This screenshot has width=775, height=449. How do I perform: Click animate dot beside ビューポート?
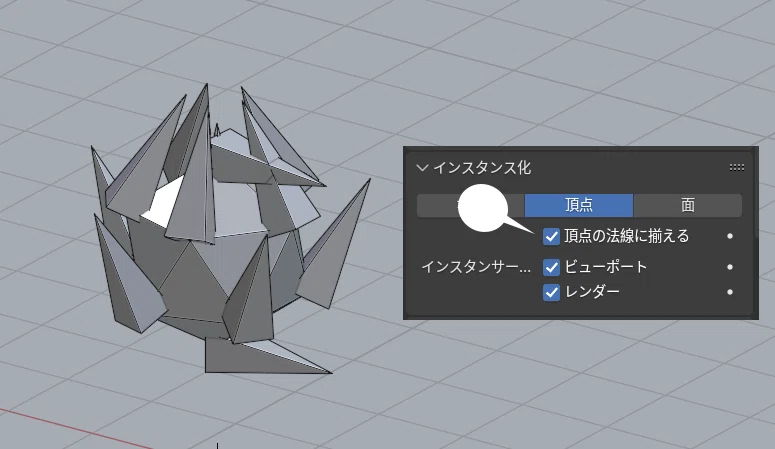[730, 267]
